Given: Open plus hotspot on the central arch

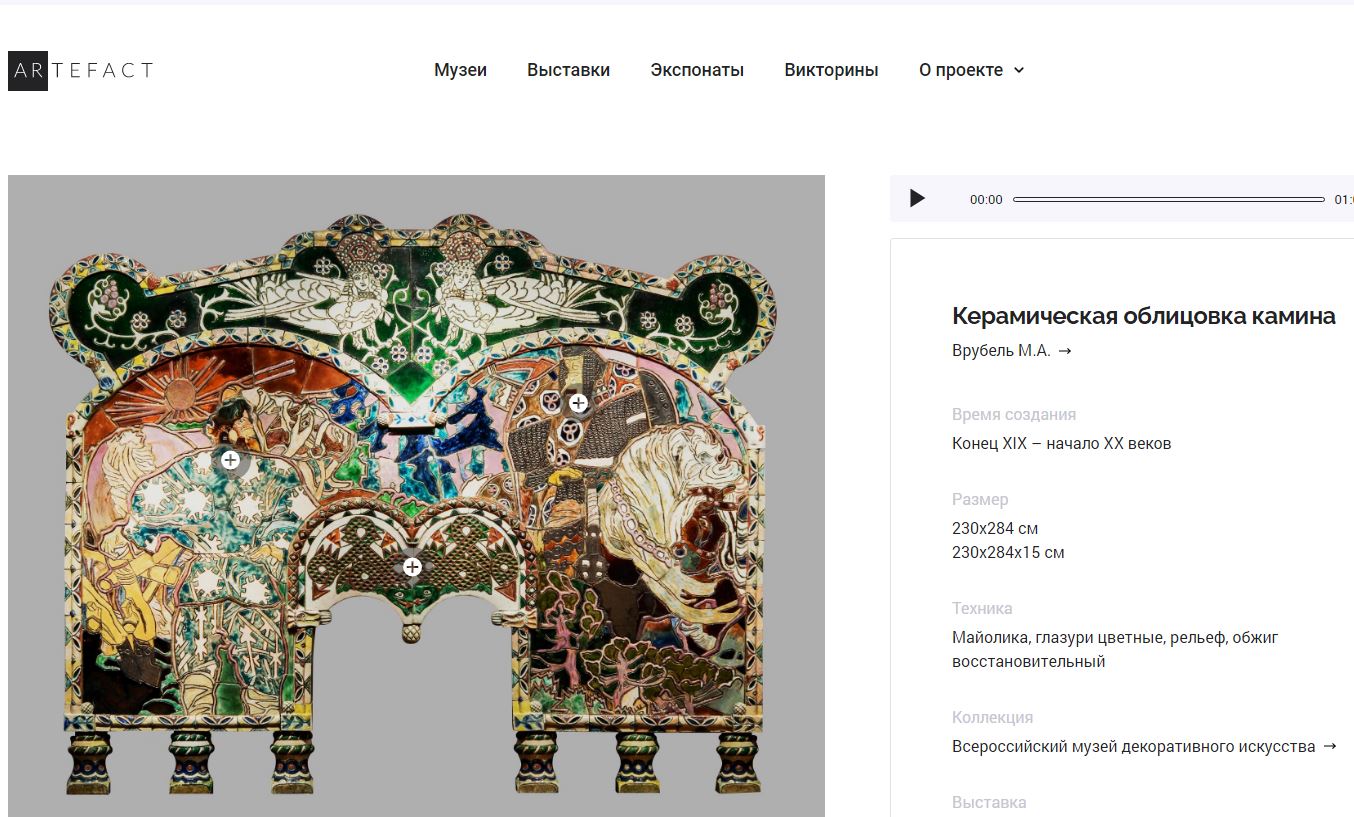Looking at the screenshot, I should (x=412, y=567).
